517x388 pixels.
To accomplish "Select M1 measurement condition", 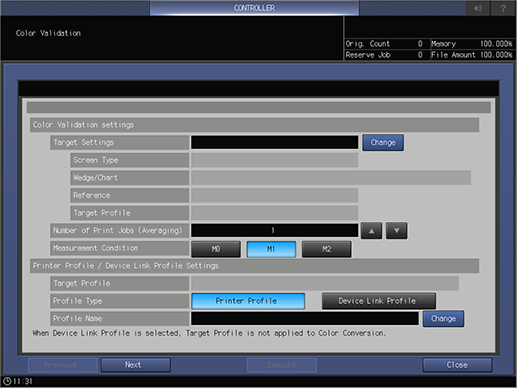I will [x=271, y=249].
